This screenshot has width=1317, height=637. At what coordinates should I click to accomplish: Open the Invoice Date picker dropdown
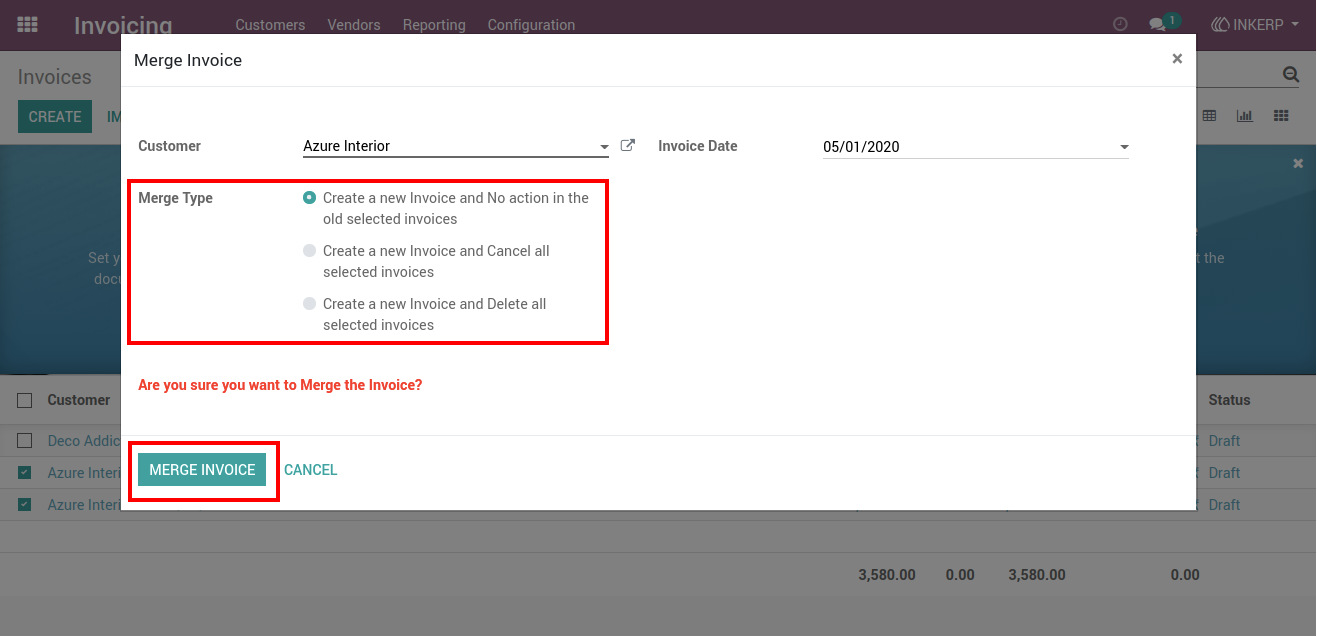1124,147
